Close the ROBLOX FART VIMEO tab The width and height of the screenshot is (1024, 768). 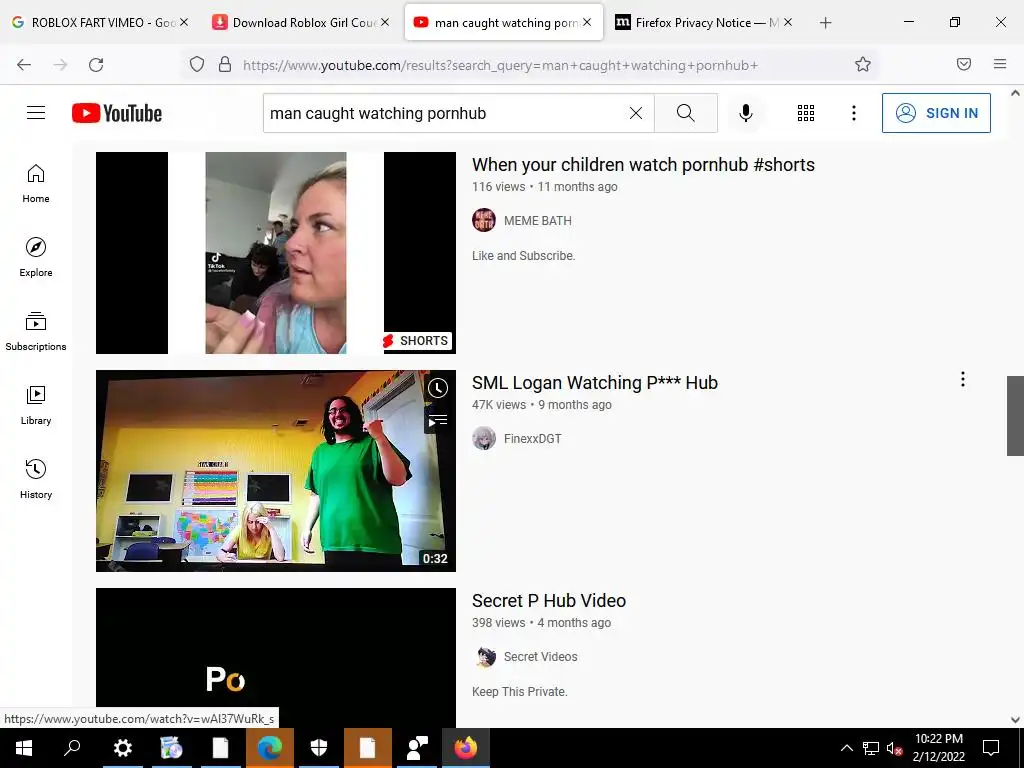pyautogui.click(x=184, y=22)
